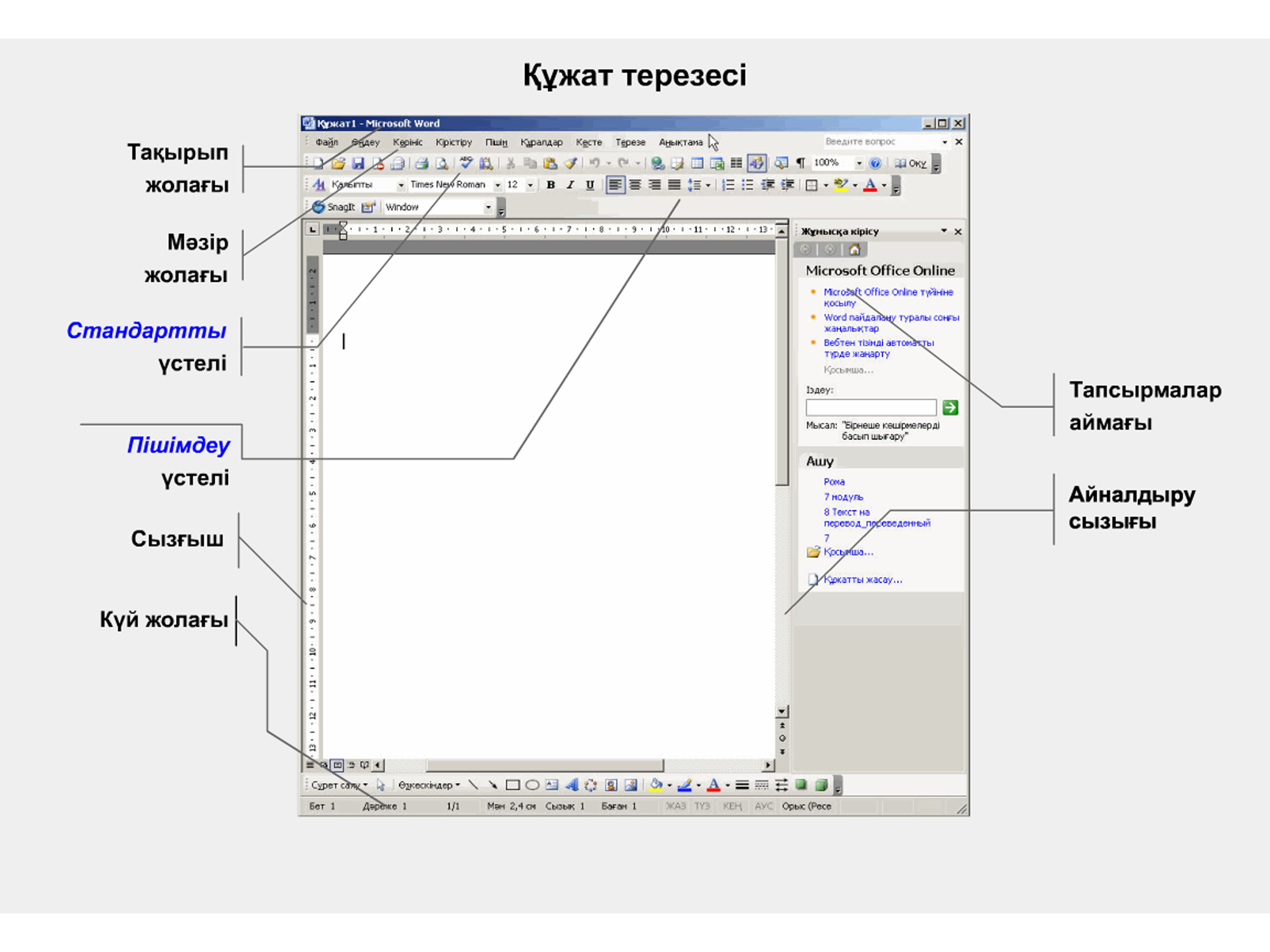1270x952 pixels.
Task: Save the document with the floppy disk icon
Action: coord(358,163)
